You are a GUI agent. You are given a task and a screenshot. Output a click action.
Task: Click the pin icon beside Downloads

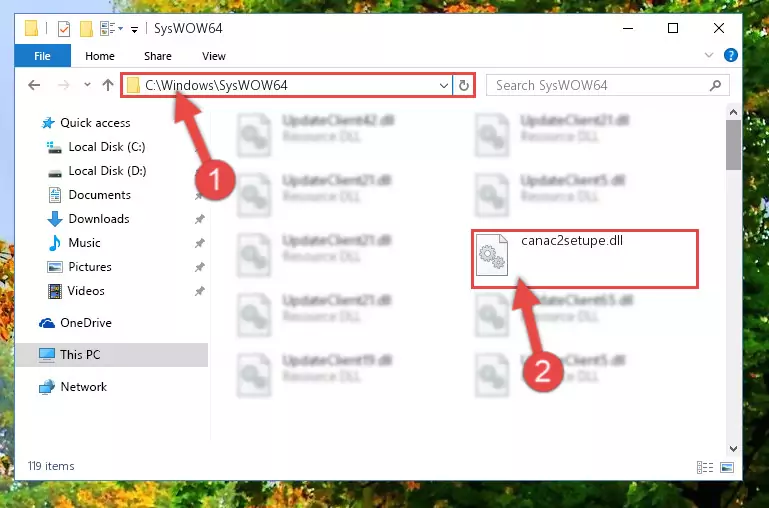point(200,219)
